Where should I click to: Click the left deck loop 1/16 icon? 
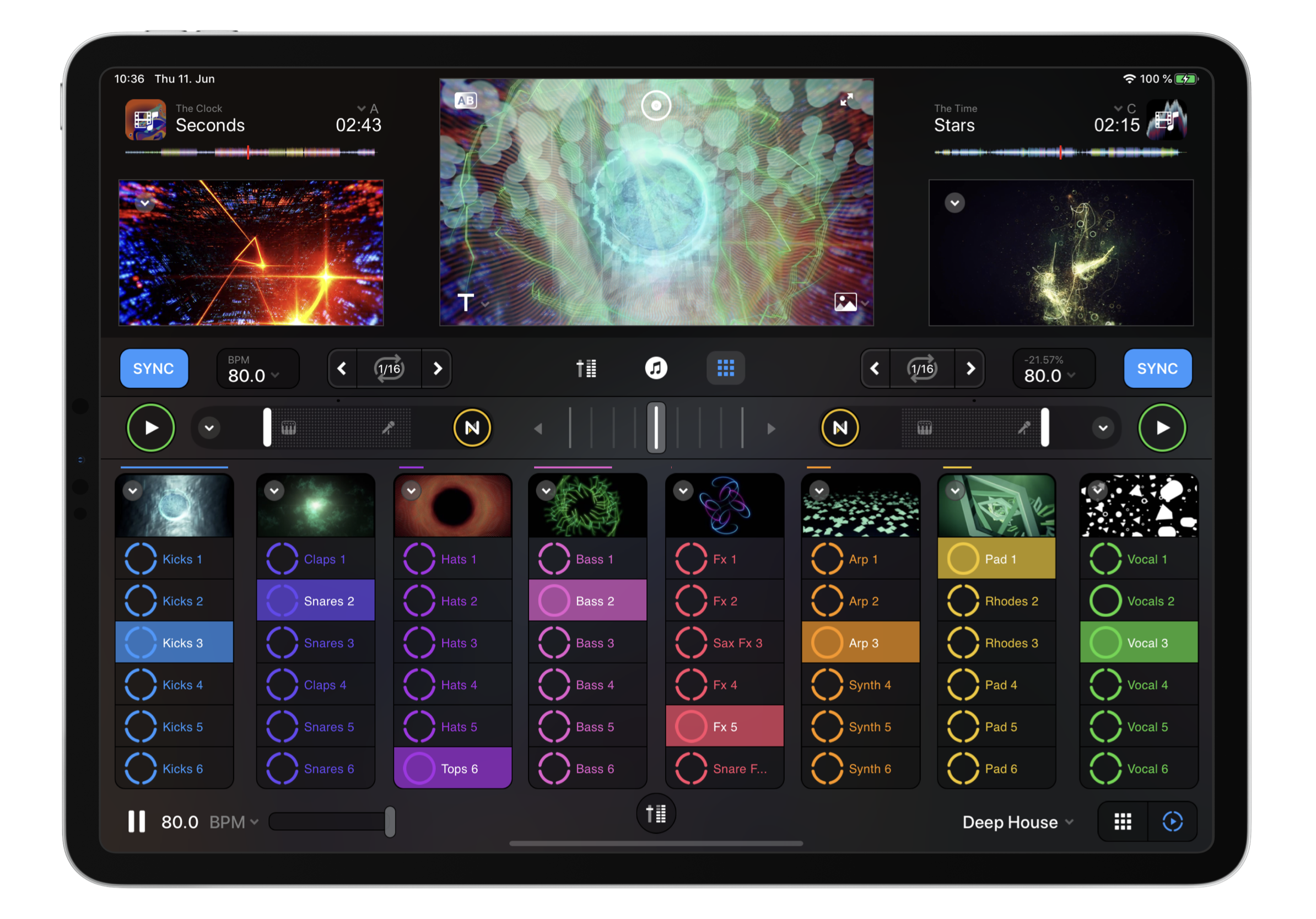pos(389,369)
